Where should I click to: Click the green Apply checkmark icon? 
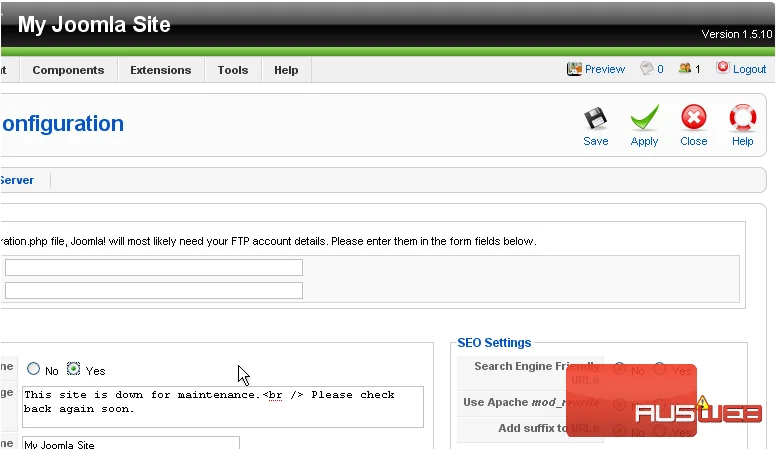[644, 118]
